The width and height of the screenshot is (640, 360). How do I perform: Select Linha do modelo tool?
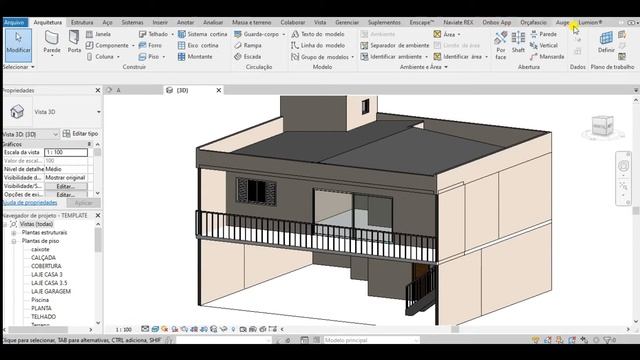(x=318, y=45)
